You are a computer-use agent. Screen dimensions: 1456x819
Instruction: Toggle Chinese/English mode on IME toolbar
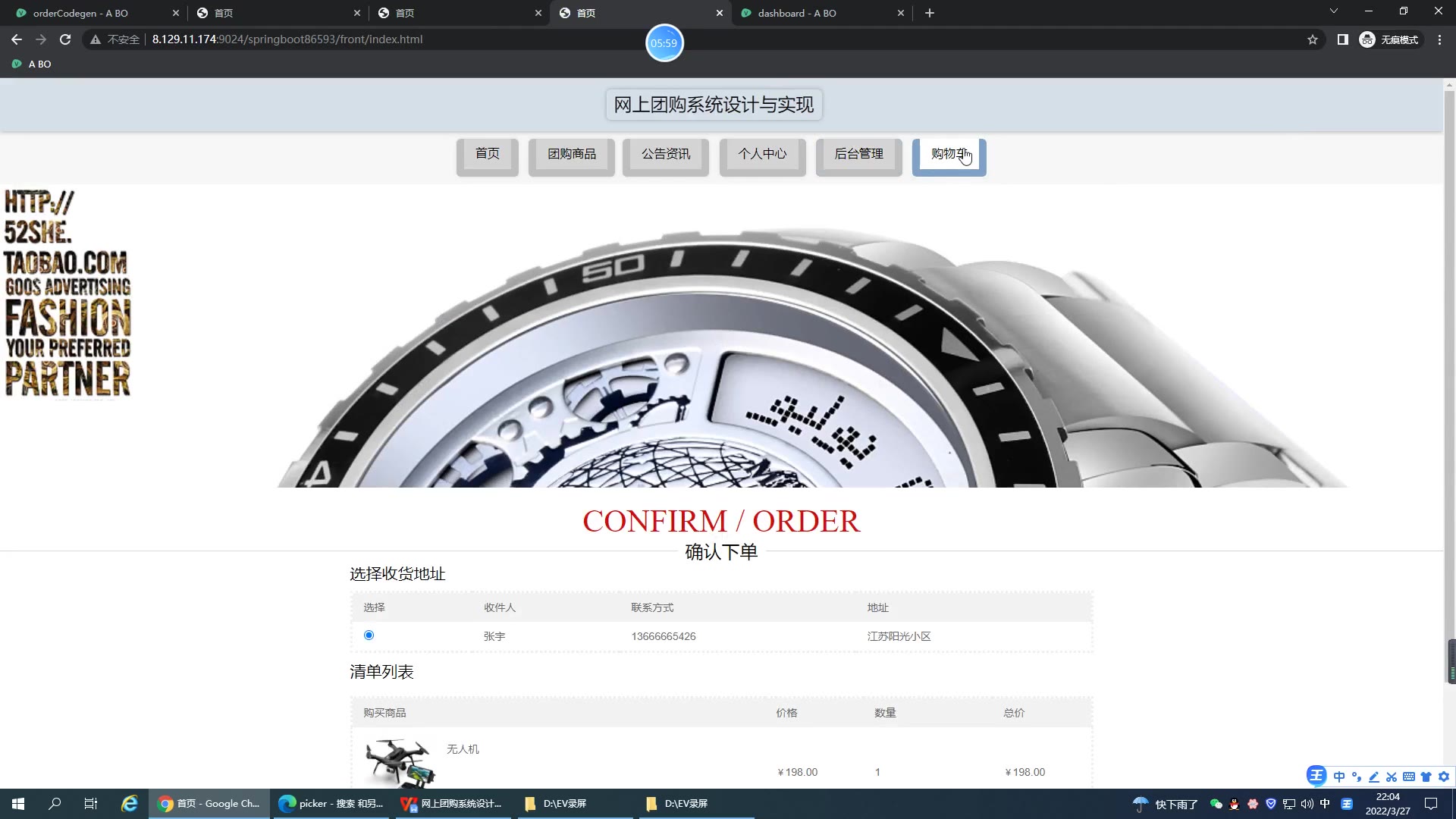click(x=1339, y=777)
